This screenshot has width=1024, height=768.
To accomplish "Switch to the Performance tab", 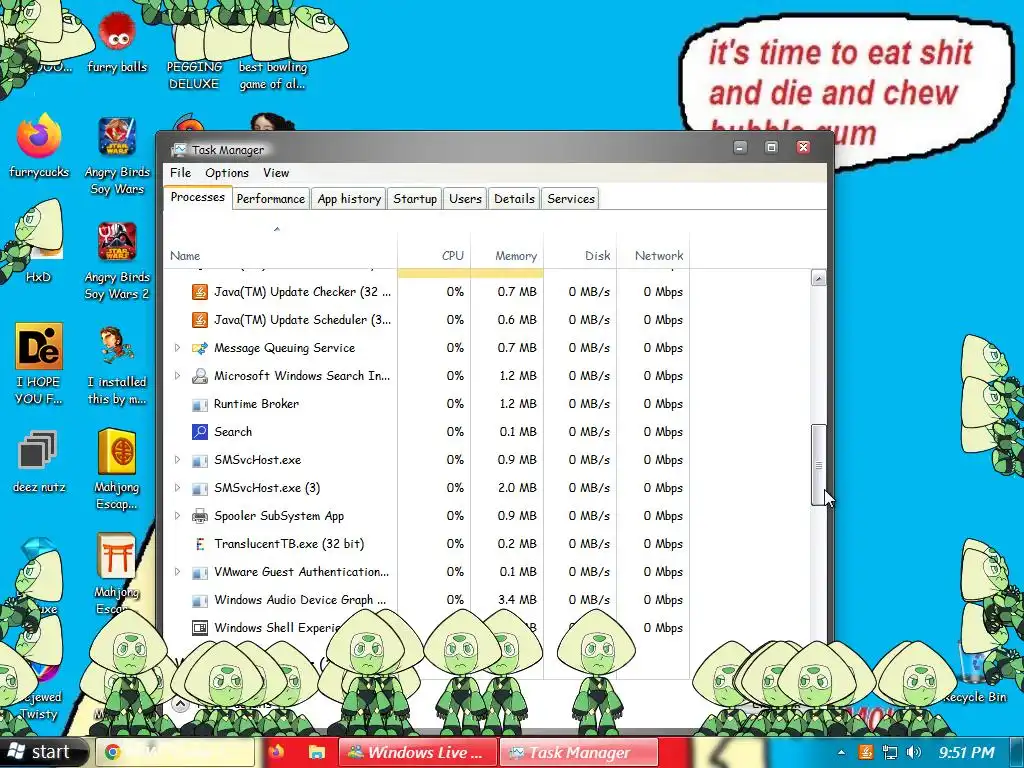I will pyautogui.click(x=270, y=199).
